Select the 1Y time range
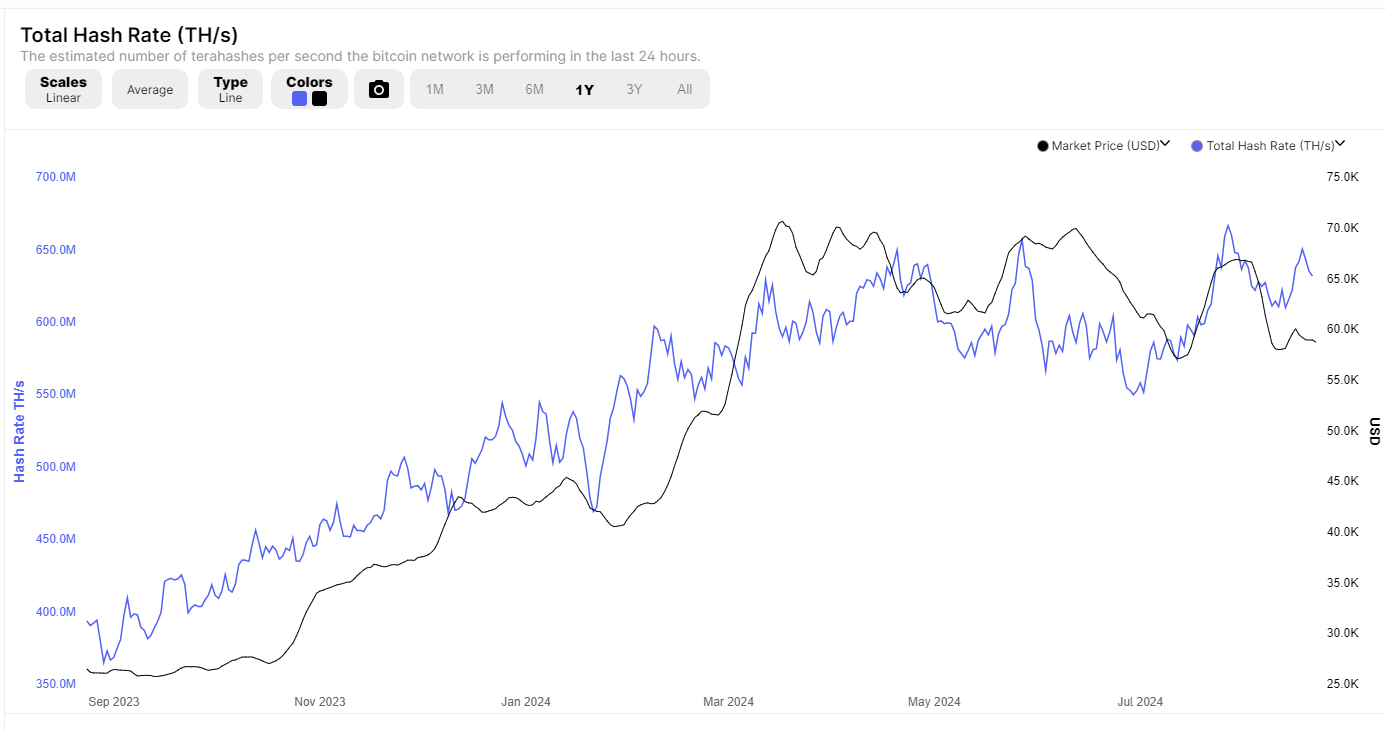The height and width of the screenshot is (731, 1386). [x=585, y=89]
